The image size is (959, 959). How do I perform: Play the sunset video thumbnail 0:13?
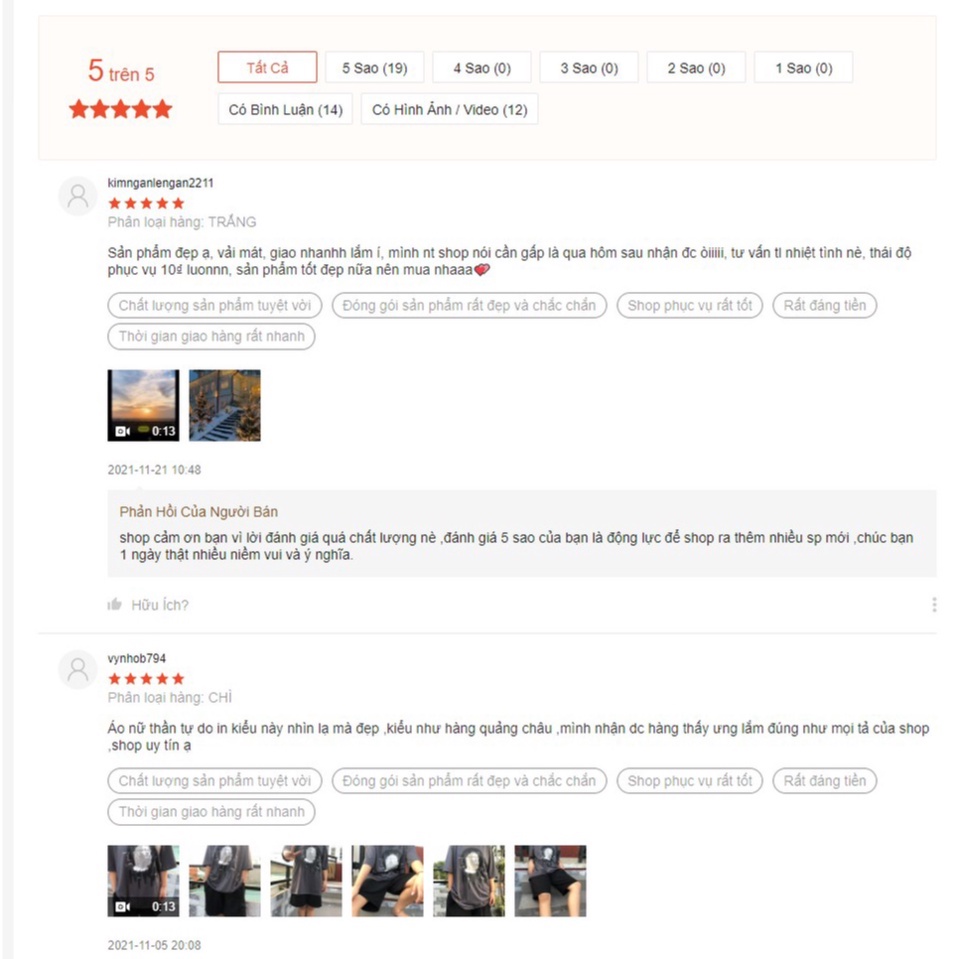pyautogui.click(x=143, y=405)
